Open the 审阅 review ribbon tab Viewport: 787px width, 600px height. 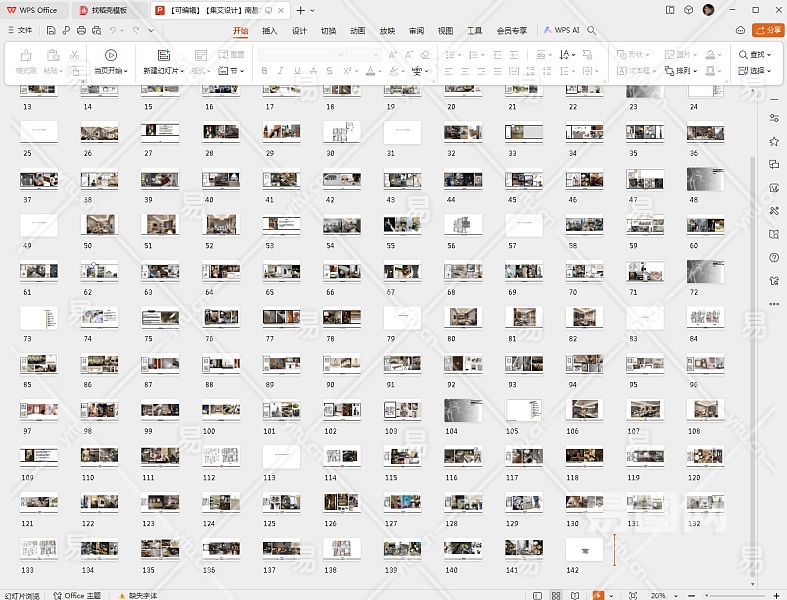point(416,31)
